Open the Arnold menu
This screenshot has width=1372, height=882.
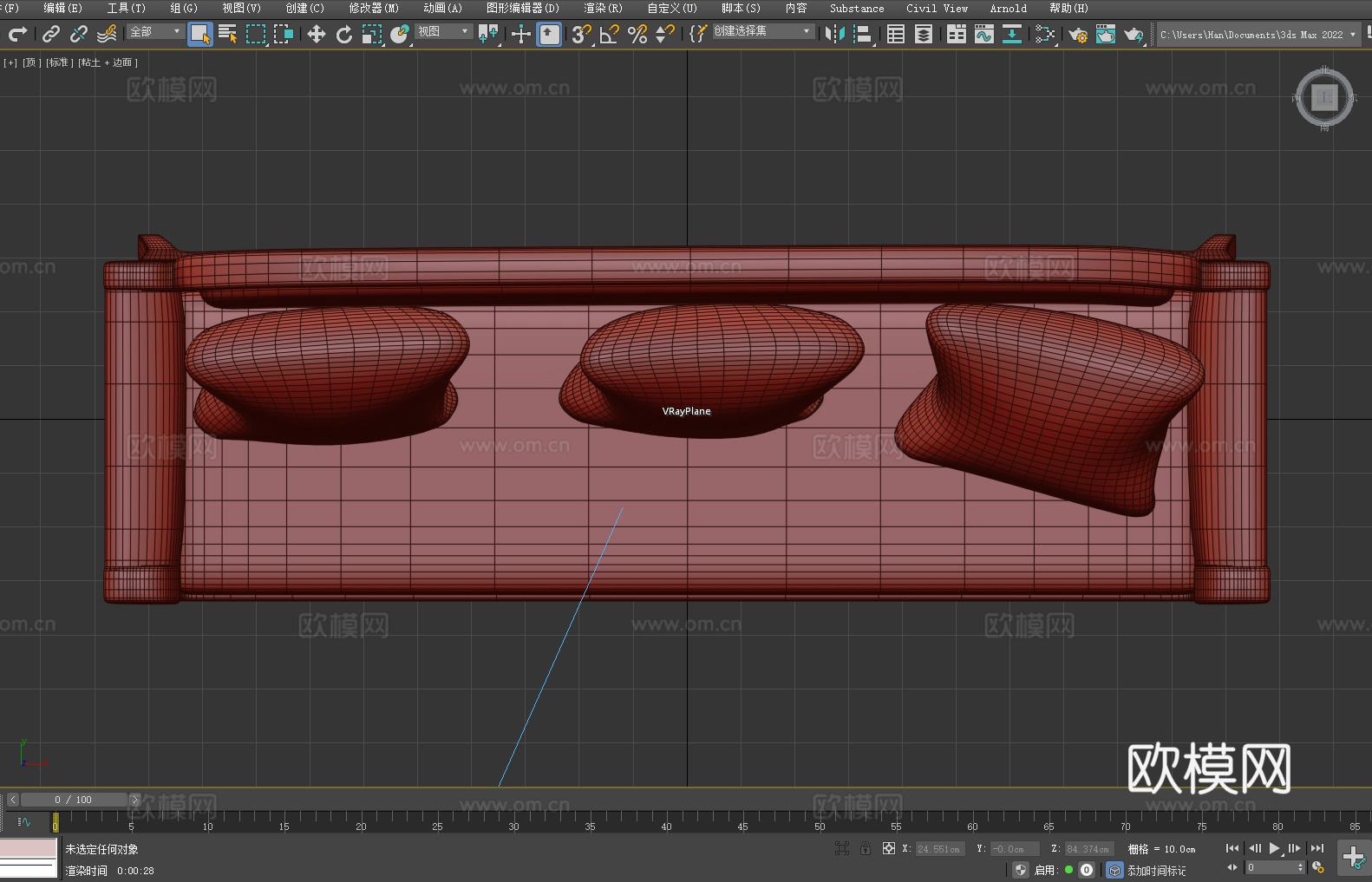1008,8
